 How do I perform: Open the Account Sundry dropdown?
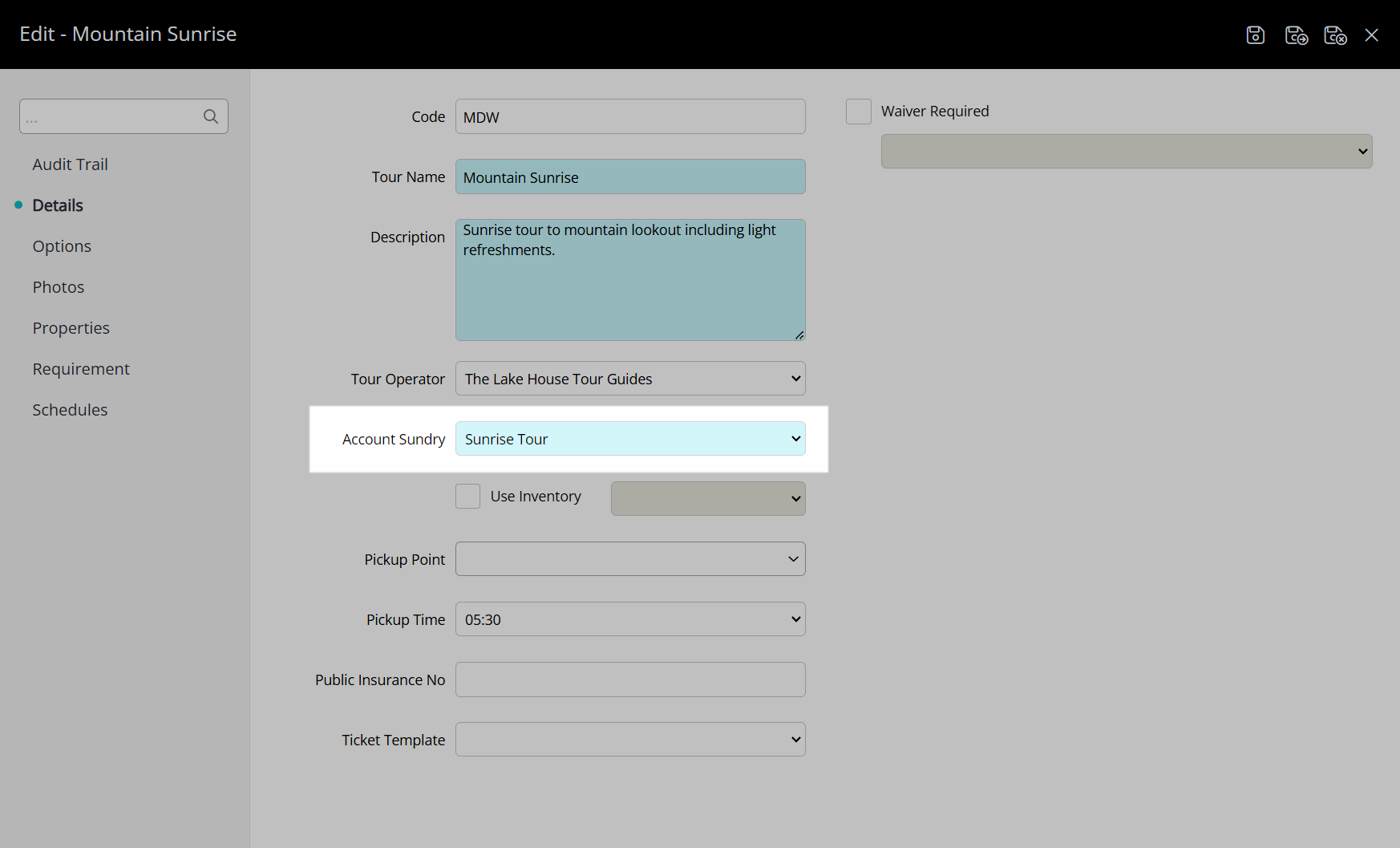point(630,439)
